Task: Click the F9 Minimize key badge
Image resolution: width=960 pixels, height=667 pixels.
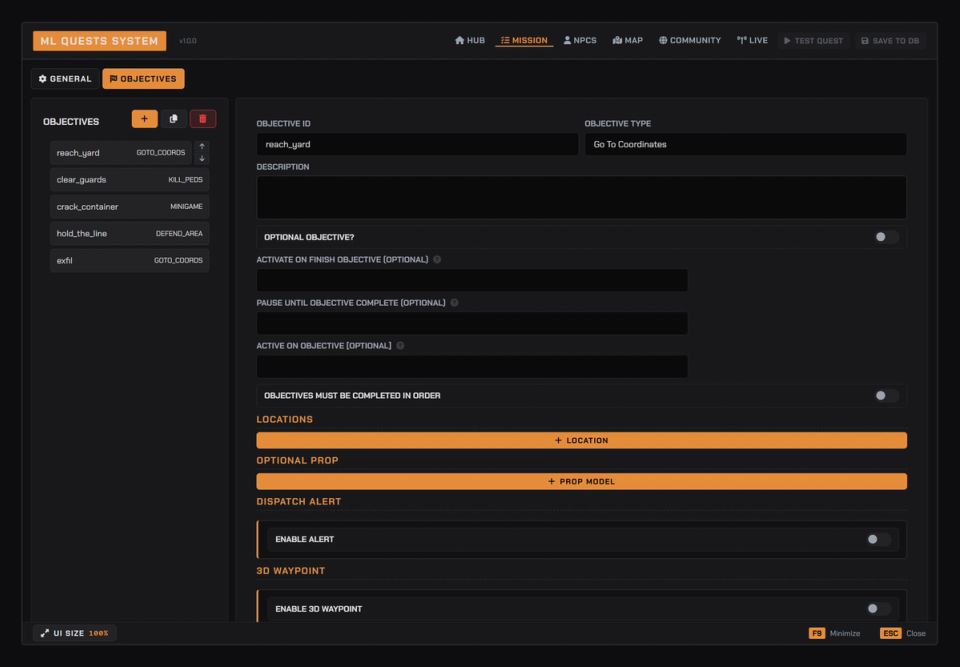Action: (817, 633)
